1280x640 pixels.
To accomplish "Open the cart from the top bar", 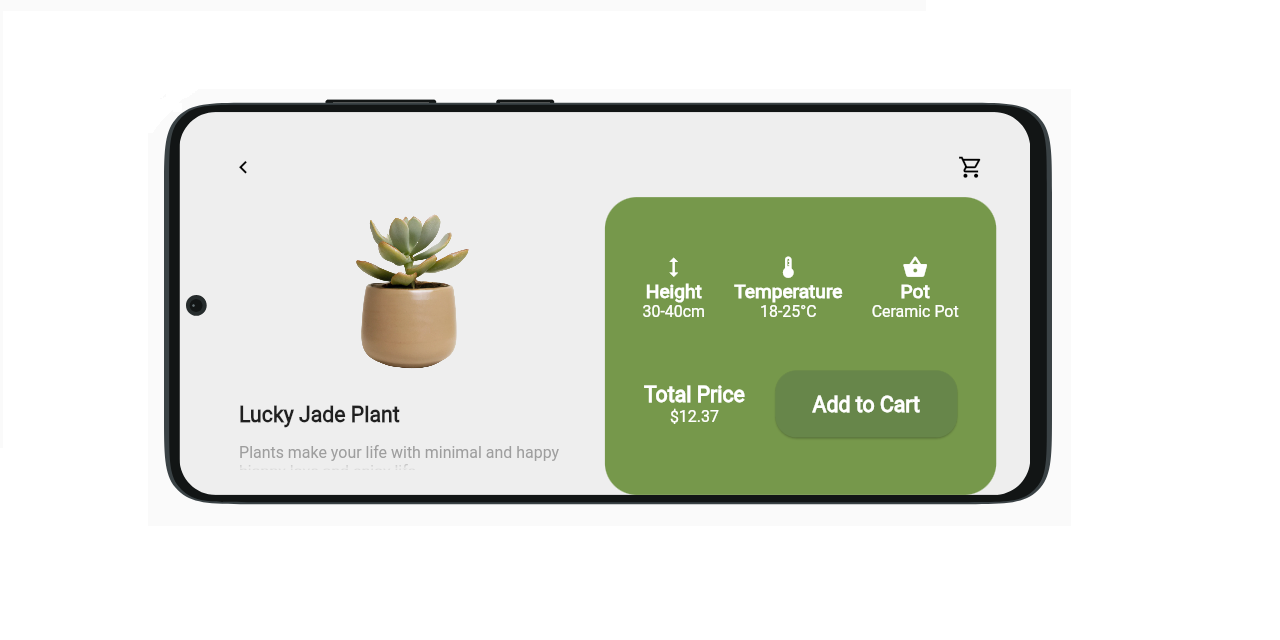I will [x=969, y=167].
